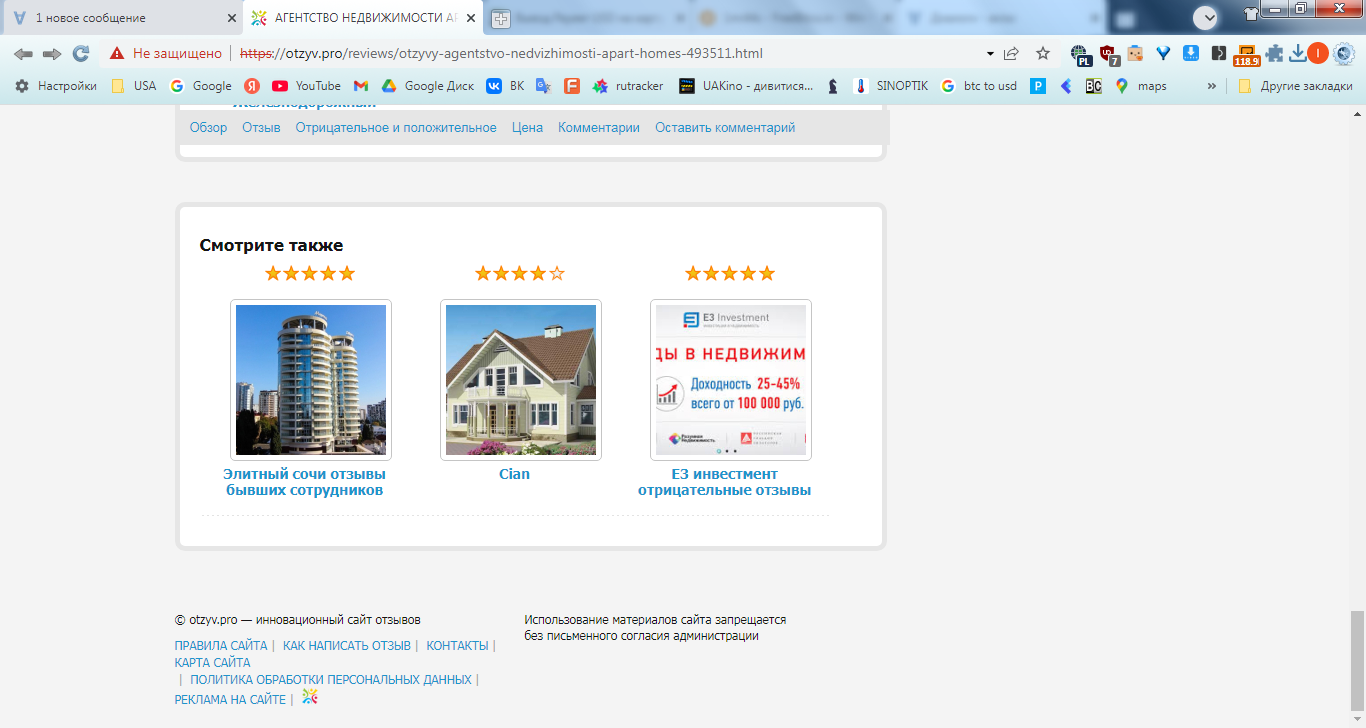Open 'Е3 инвестмент отрицательные отзывы' link
Viewport: 1366px width, 728px height.
pos(725,482)
